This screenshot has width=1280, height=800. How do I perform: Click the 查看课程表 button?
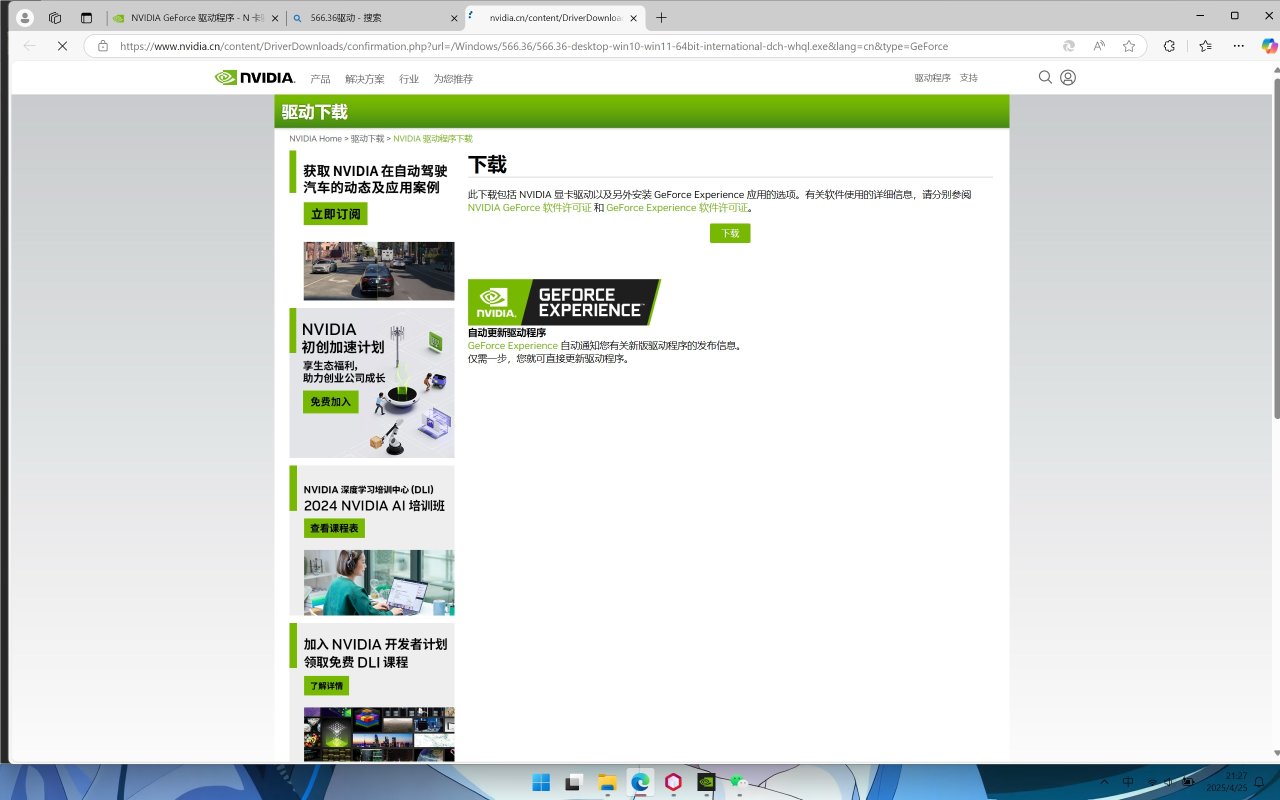[x=335, y=528]
